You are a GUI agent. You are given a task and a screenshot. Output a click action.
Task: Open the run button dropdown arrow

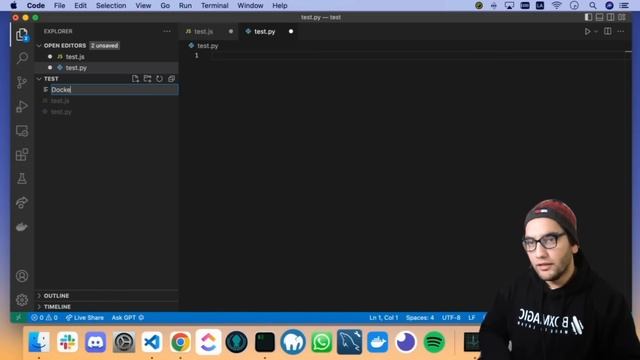coord(596,31)
